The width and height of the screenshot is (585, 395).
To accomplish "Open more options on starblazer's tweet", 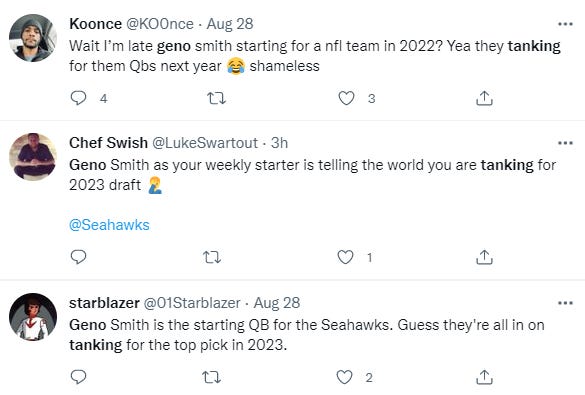I will tap(565, 303).
